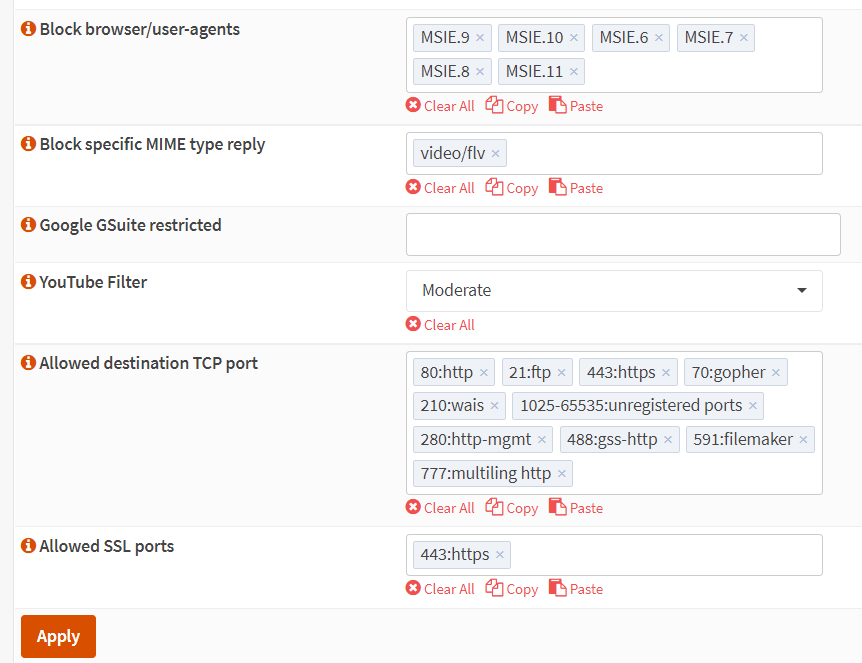Clear All blocked browser user-agents
This screenshot has width=862, height=663.
440,106
